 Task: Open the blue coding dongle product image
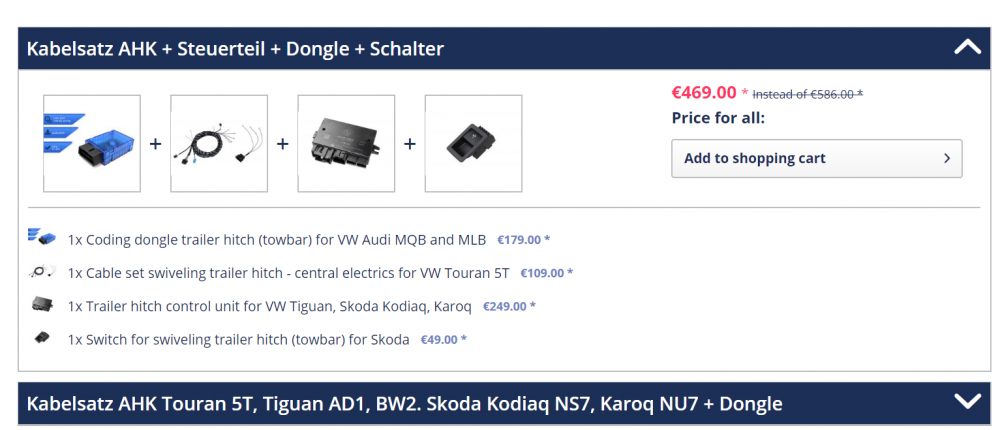pyautogui.click(x=92, y=144)
